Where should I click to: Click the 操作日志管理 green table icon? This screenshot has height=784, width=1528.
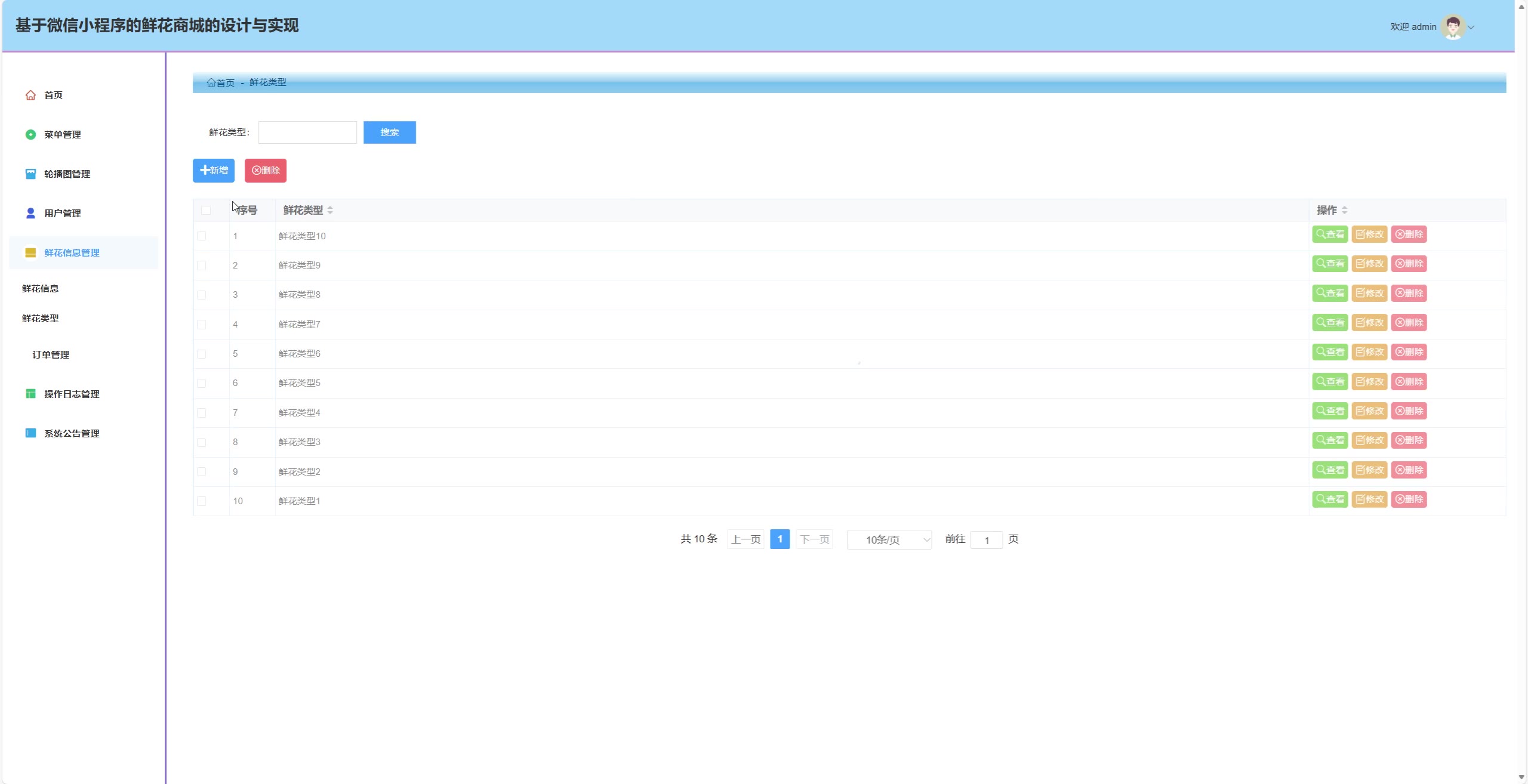(x=30, y=394)
